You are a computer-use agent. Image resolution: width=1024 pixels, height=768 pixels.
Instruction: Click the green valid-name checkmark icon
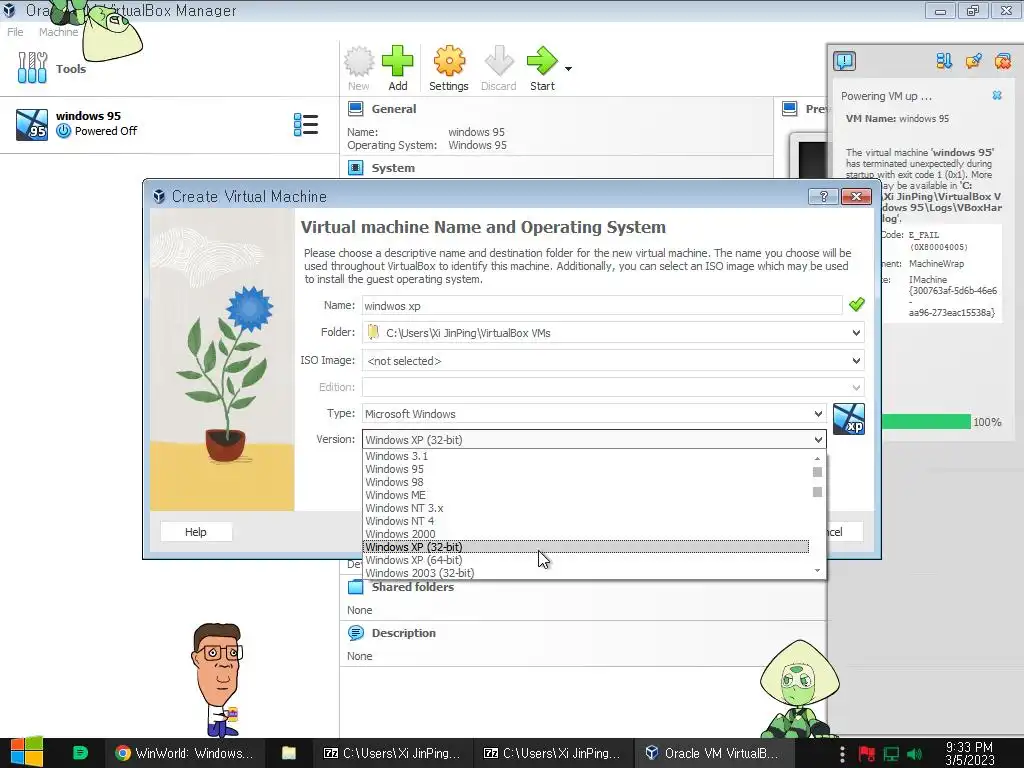856,304
